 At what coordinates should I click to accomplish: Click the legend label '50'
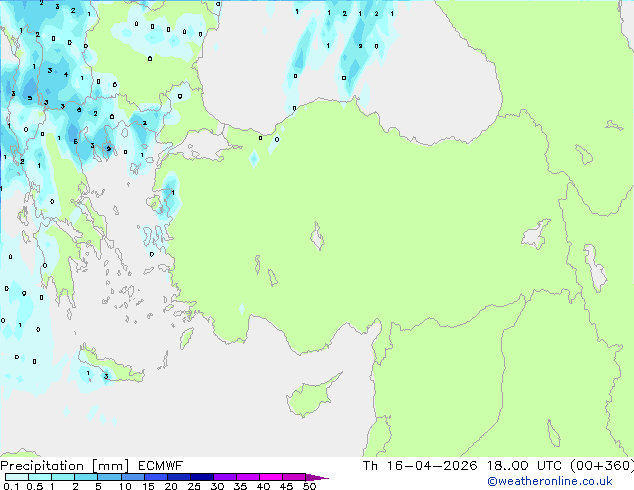click(309, 486)
